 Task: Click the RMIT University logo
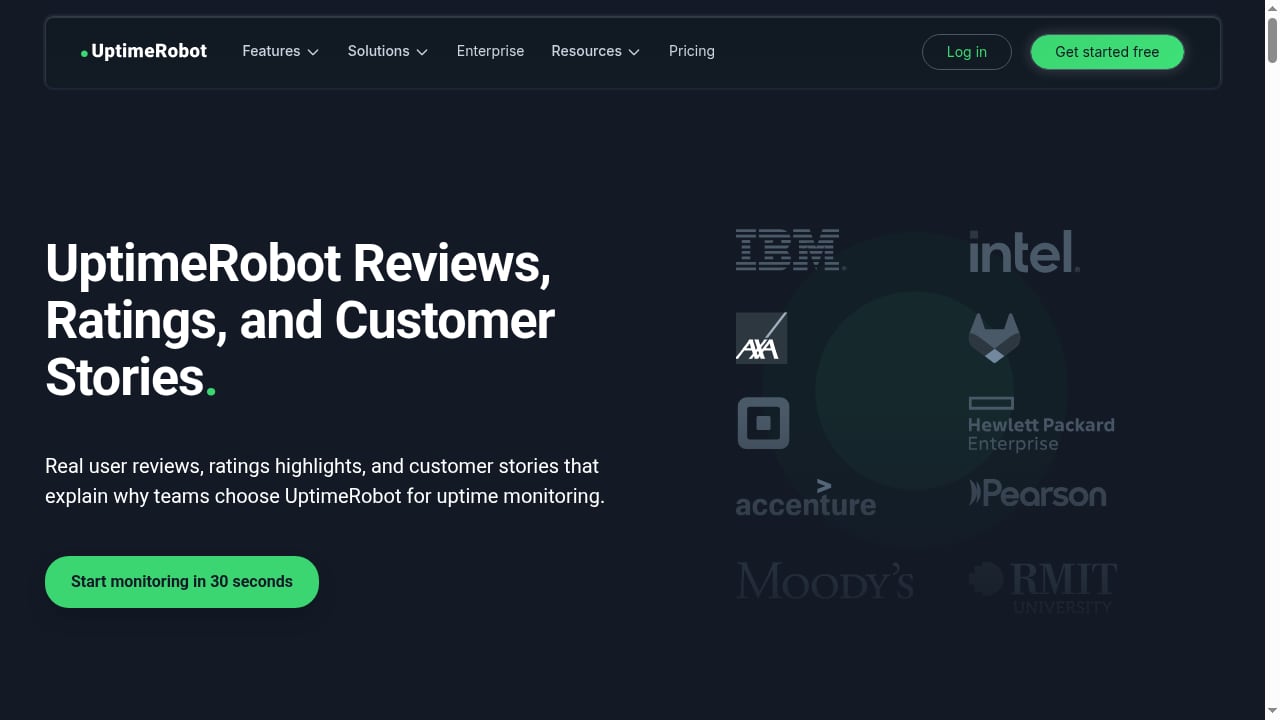point(1042,587)
